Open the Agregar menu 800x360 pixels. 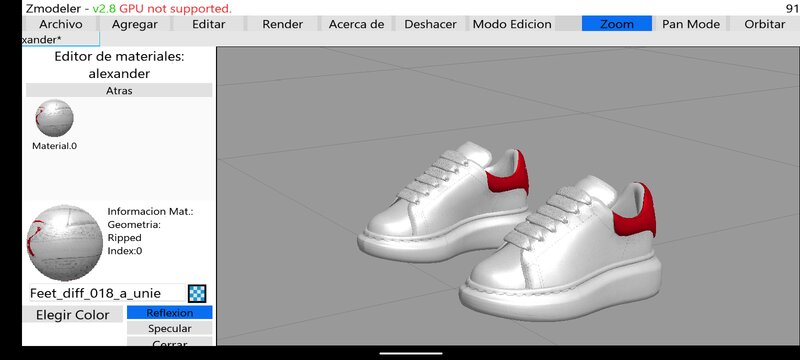tap(135, 24)
